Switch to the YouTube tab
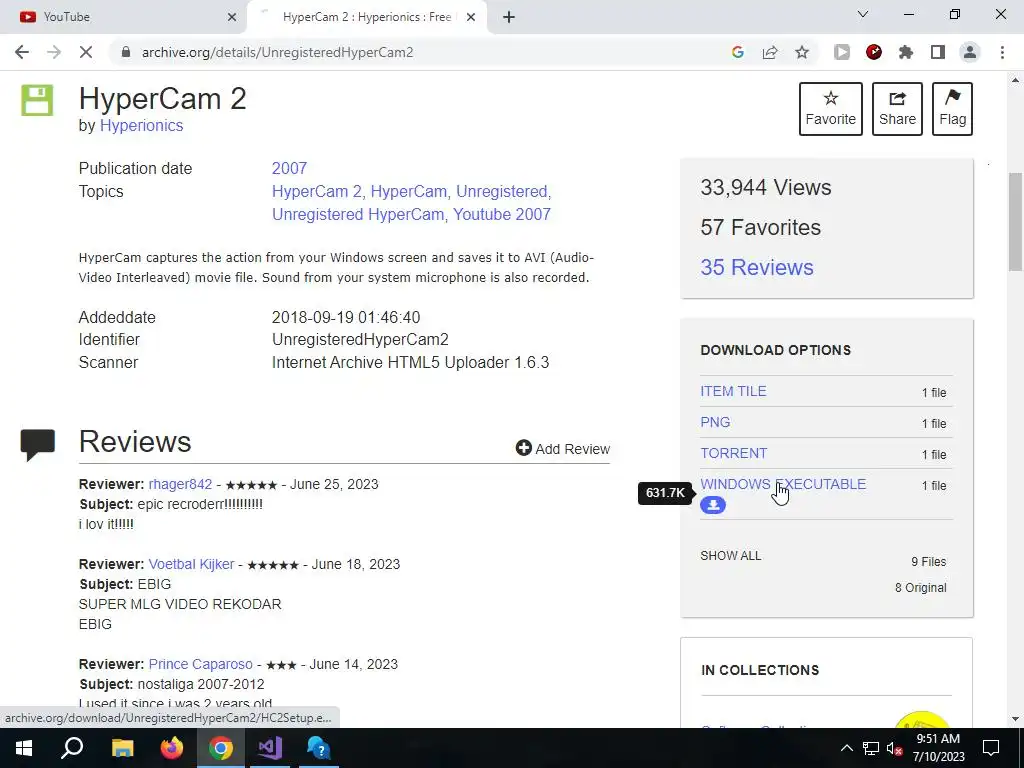 tap(124, 17)
